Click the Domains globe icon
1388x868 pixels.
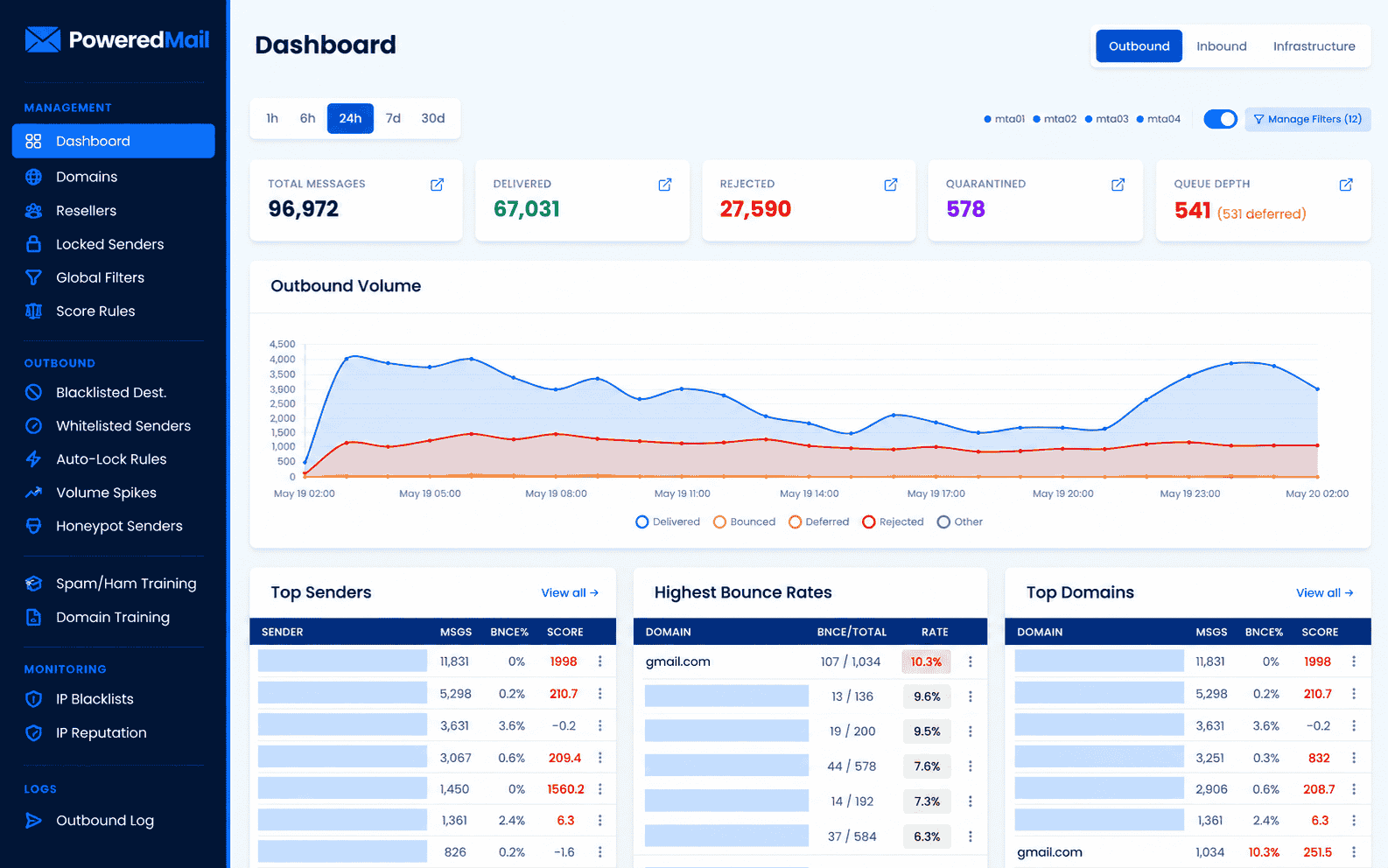(x=33, y=177)
